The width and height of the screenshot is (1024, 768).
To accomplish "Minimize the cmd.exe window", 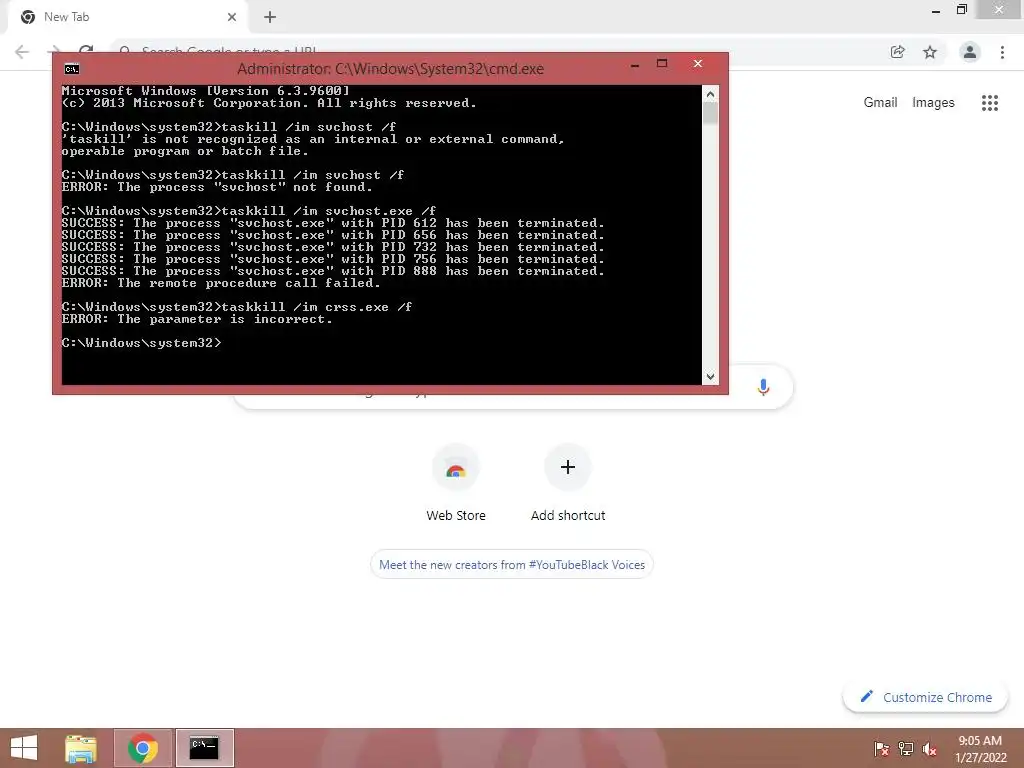I will 635,65.
